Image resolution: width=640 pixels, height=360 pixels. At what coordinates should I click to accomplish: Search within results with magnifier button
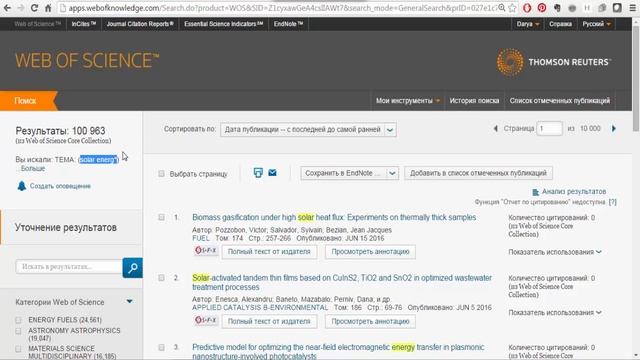(132, 268)
